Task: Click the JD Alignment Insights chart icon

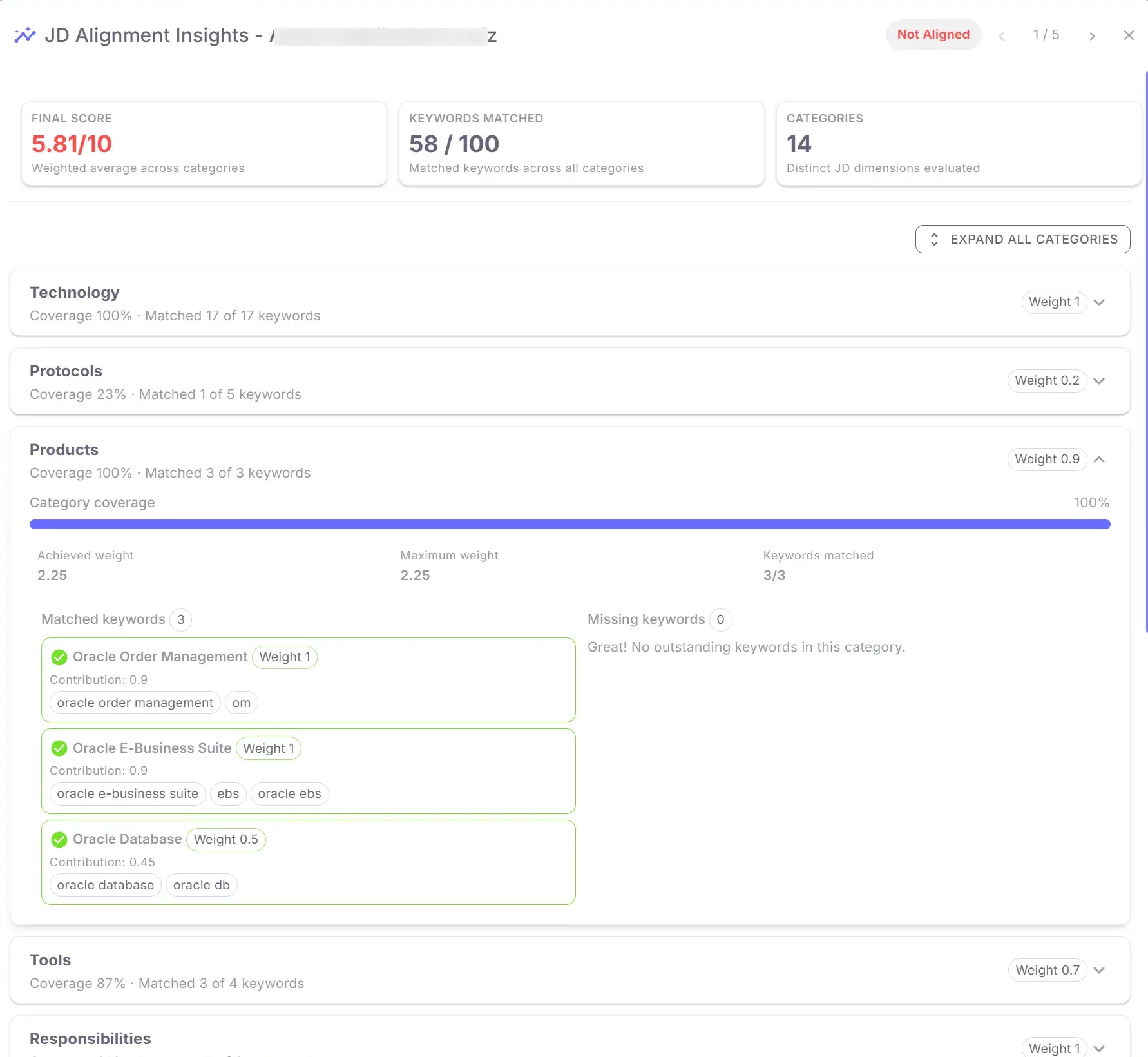Action: [x=24, y=35]
